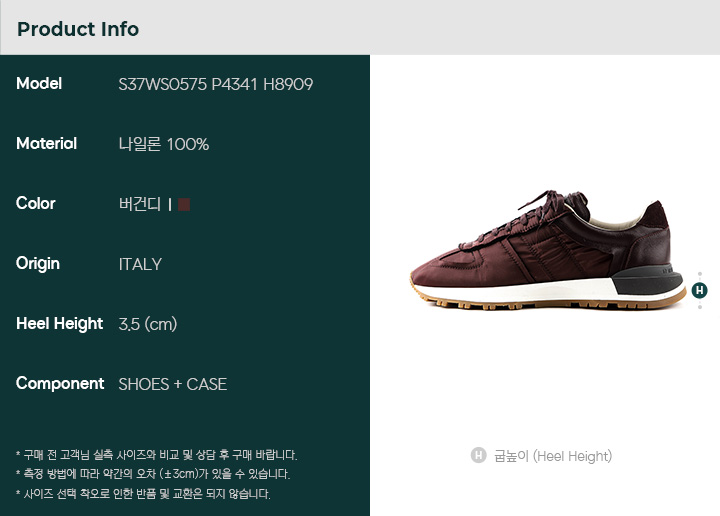This screenshot has width=720, height=516.
Task: Click the size-mistake return policy note
Action: (143, 494)
